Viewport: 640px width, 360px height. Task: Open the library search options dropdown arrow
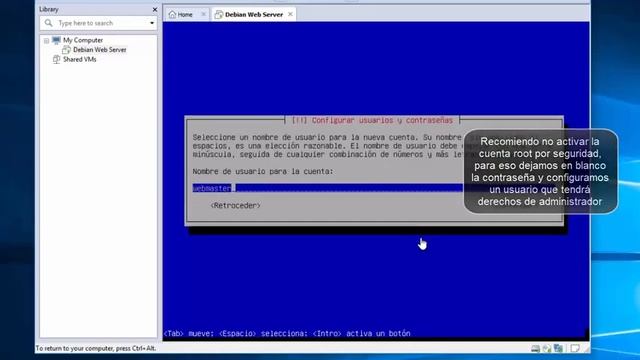coord(152,23)
